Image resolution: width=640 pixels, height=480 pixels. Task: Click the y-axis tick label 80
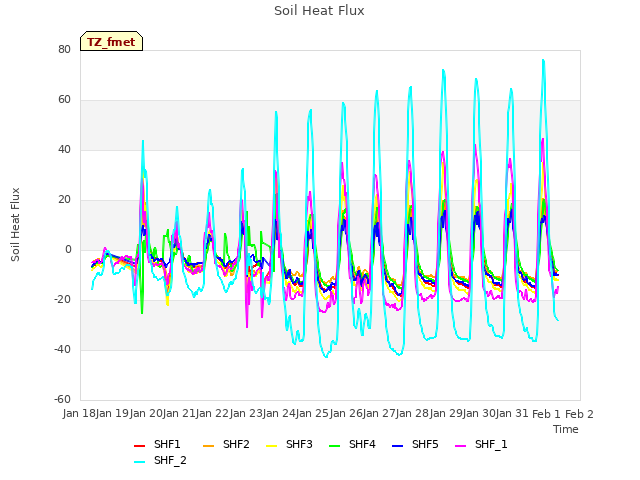(x=64, y=49)
